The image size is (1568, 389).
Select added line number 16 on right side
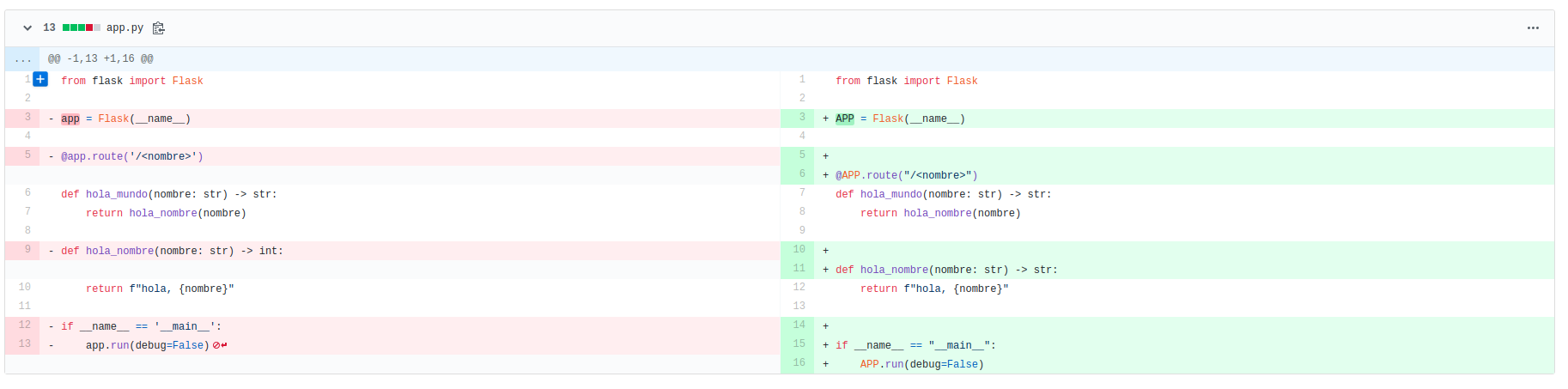pos(799,363)
